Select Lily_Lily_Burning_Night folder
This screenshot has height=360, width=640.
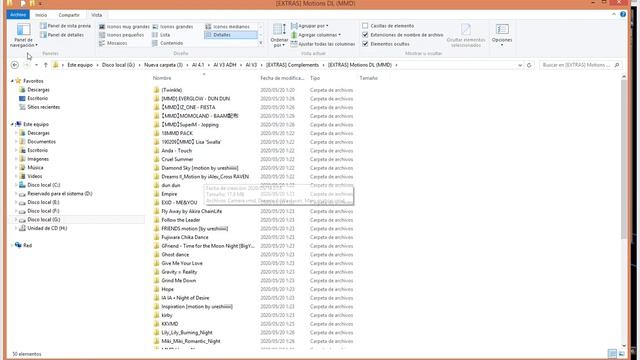(187, 333)
